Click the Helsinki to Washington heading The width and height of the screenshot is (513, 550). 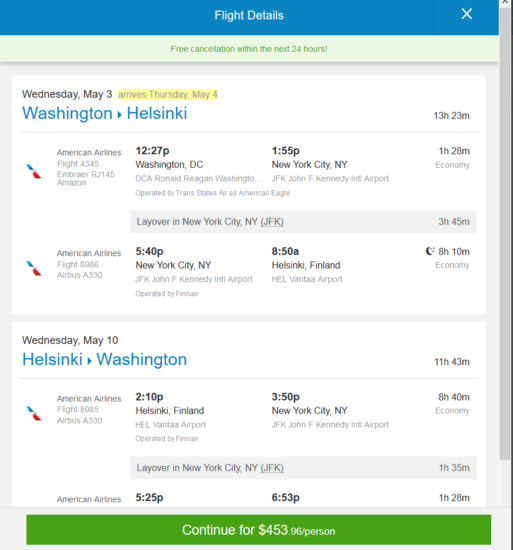pyautogui.click(x=104, y=360)
